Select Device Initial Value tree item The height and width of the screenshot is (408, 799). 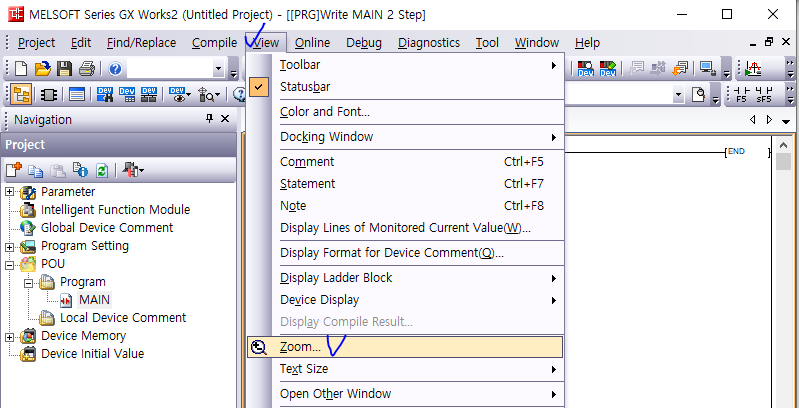click(92, 354)
